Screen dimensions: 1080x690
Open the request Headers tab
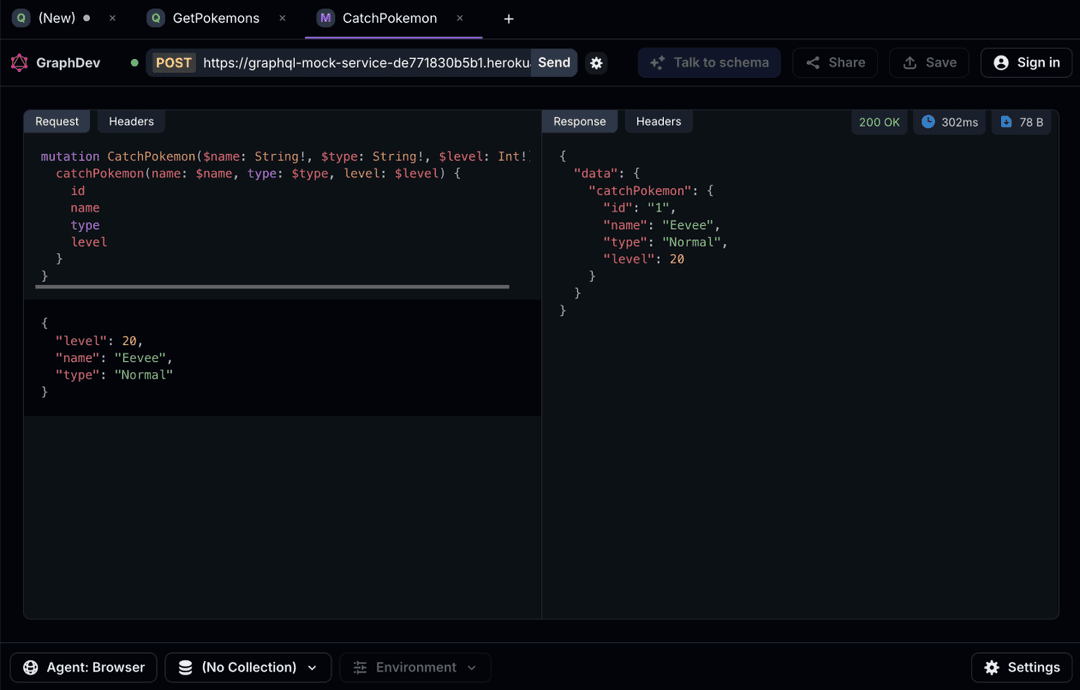click(131, 121)
